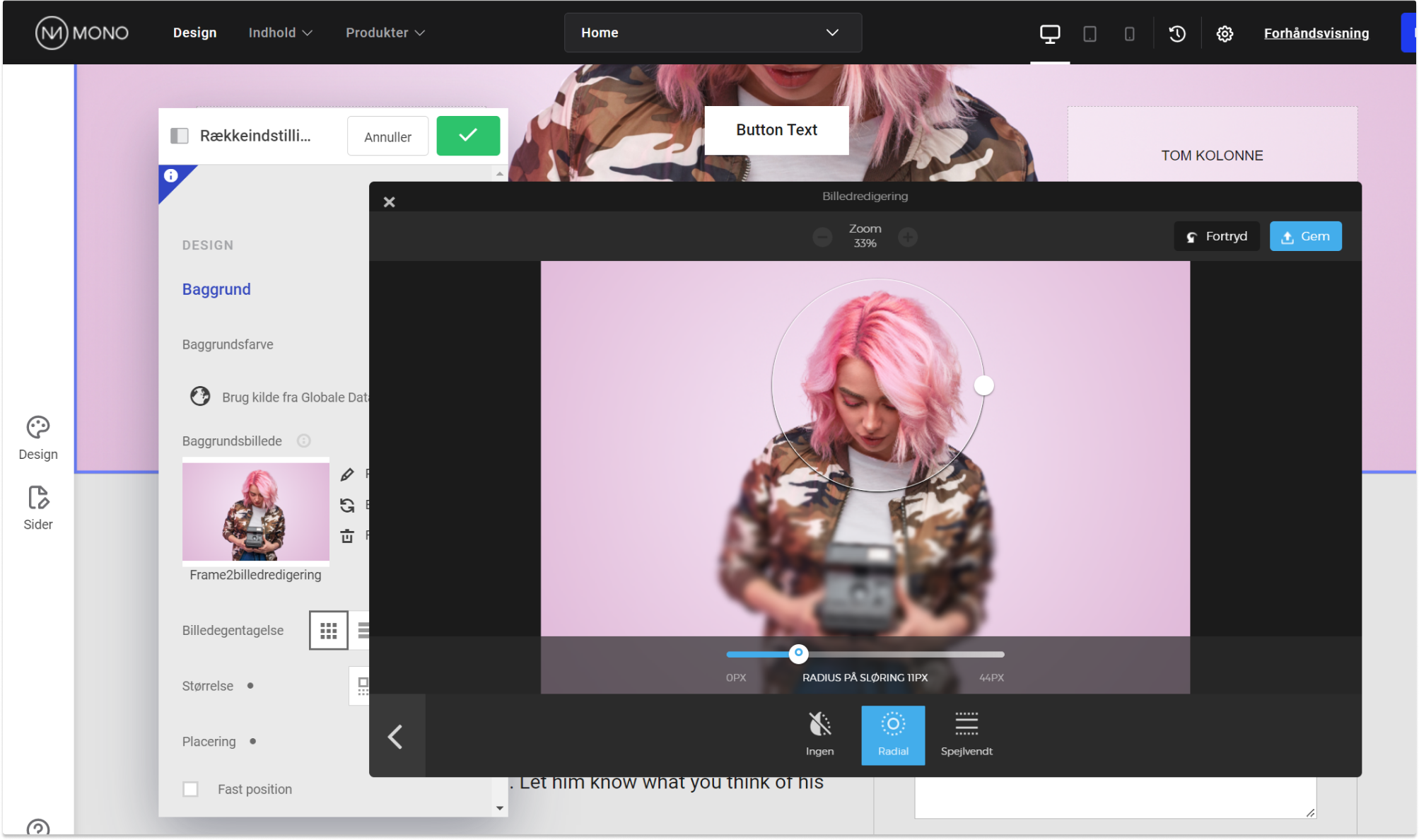Select the Spejlvendt mirrored blur option
Image resolution: width=1419 pixels, height=840 pixels.
pos(966,735)
